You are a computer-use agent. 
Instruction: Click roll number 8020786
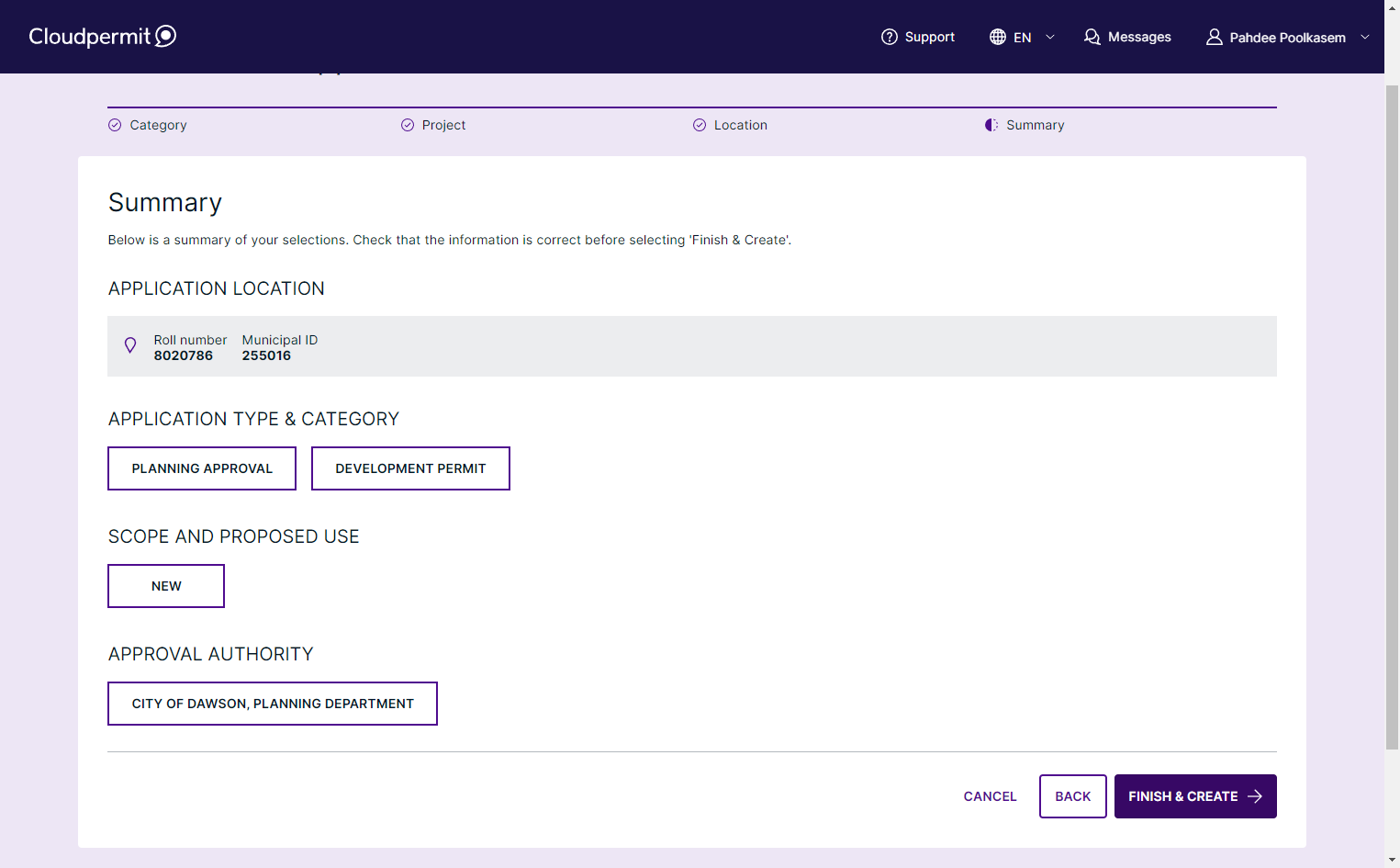click(x=184, y=355)
